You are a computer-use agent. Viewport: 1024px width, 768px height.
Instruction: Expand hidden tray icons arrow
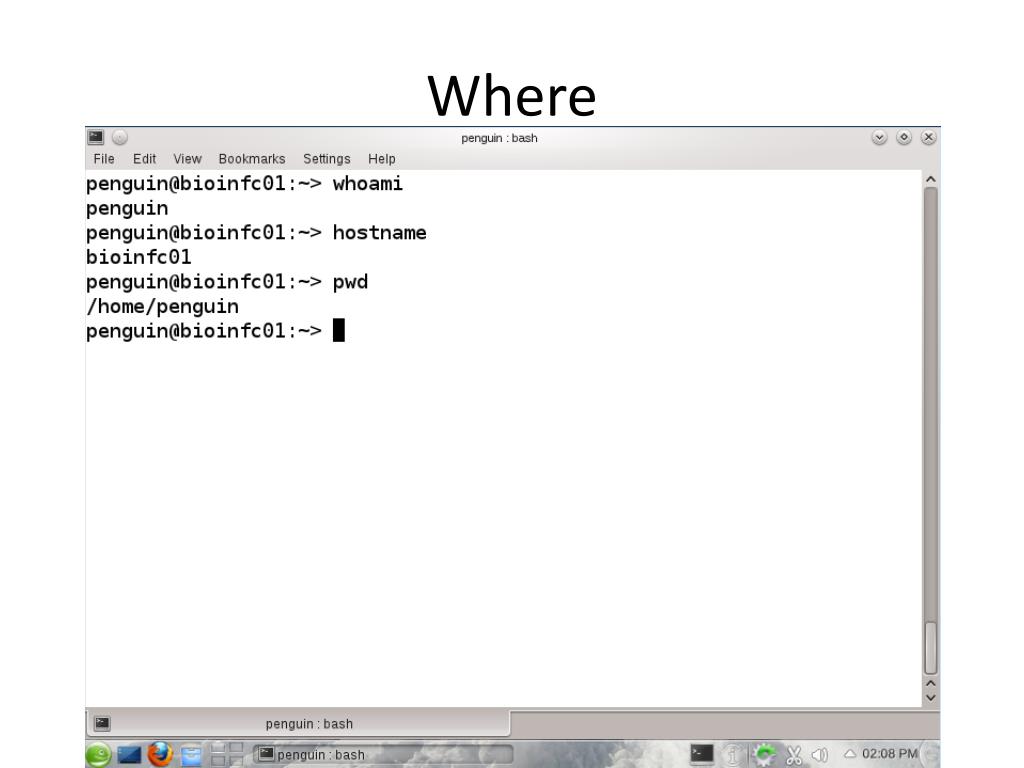850,754
